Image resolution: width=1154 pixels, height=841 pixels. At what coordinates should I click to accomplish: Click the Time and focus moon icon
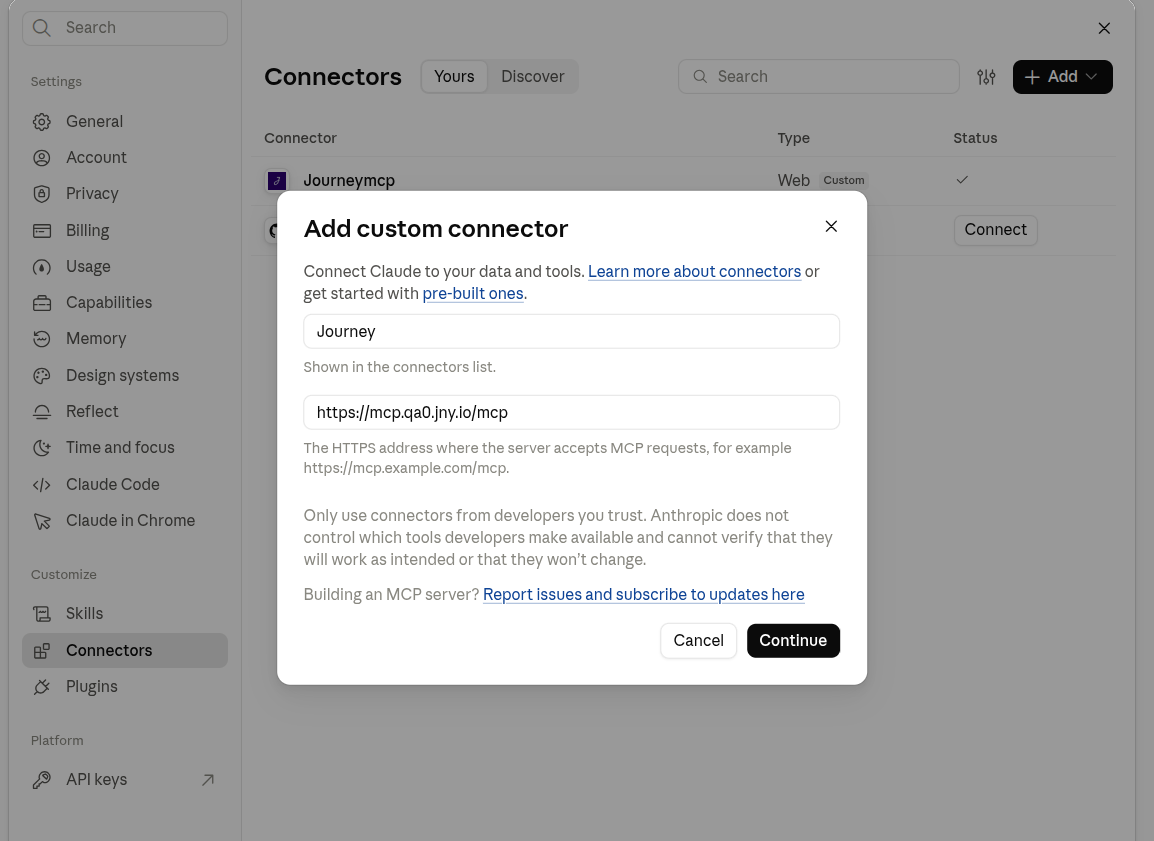point(42,447)
